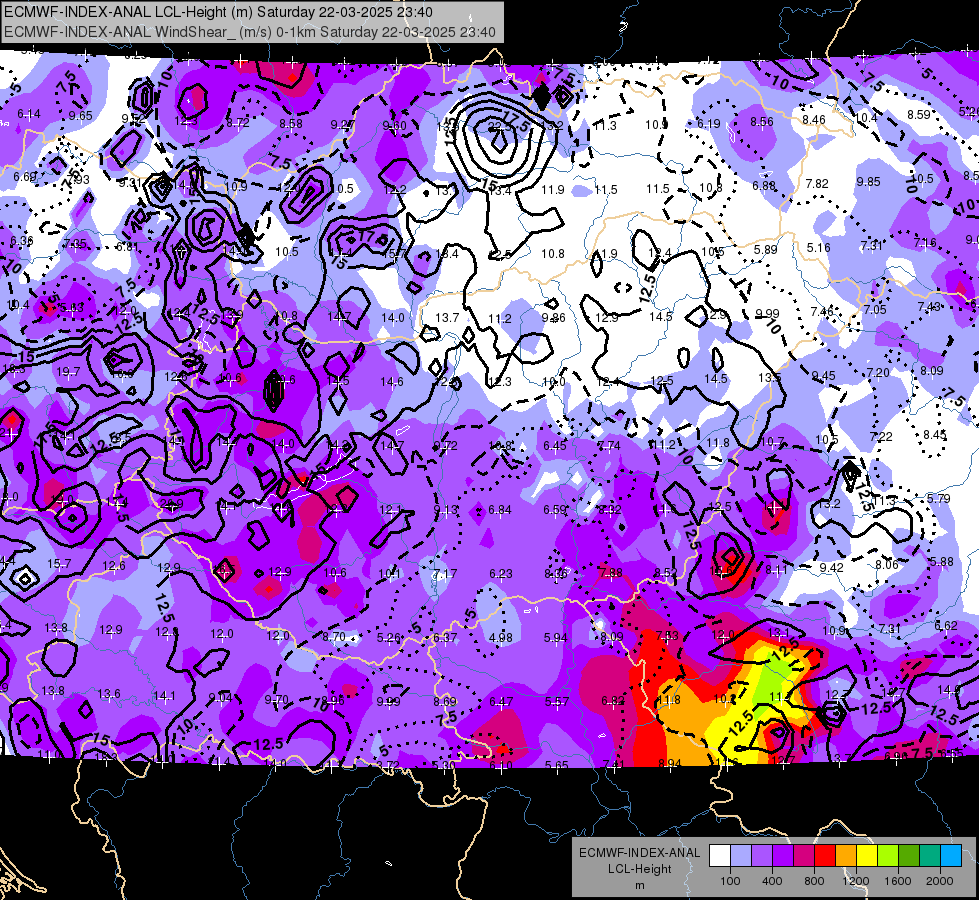The width and height of the screenshot is (979, 900).
Task: Click the wind shear value 19.7
Action: [68, 372]
